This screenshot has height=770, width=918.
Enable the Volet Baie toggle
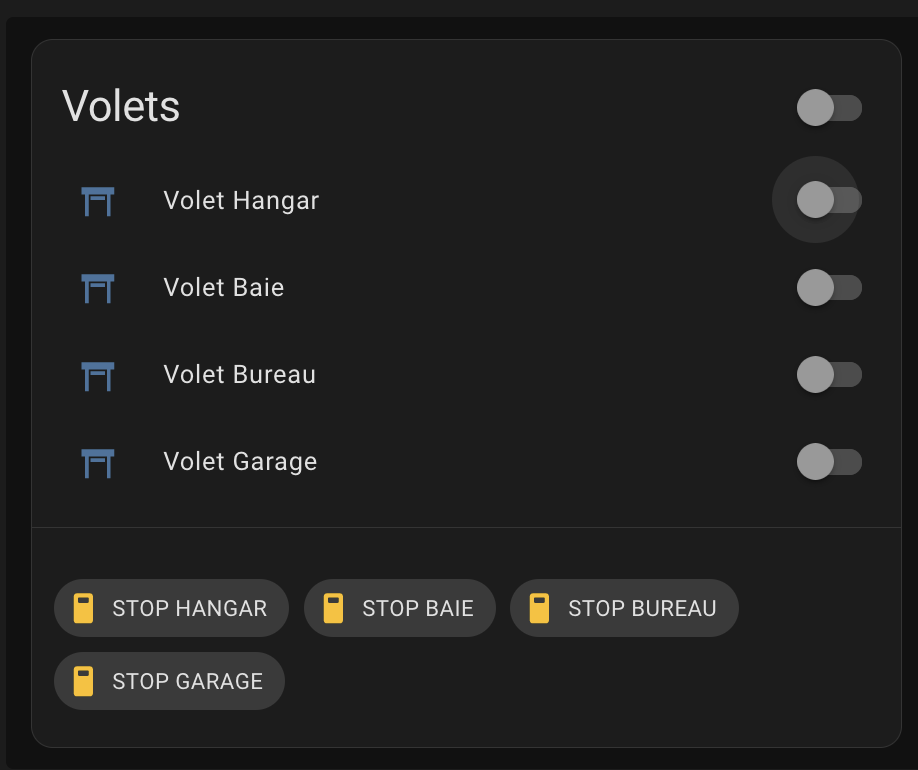tap(829, 288)
